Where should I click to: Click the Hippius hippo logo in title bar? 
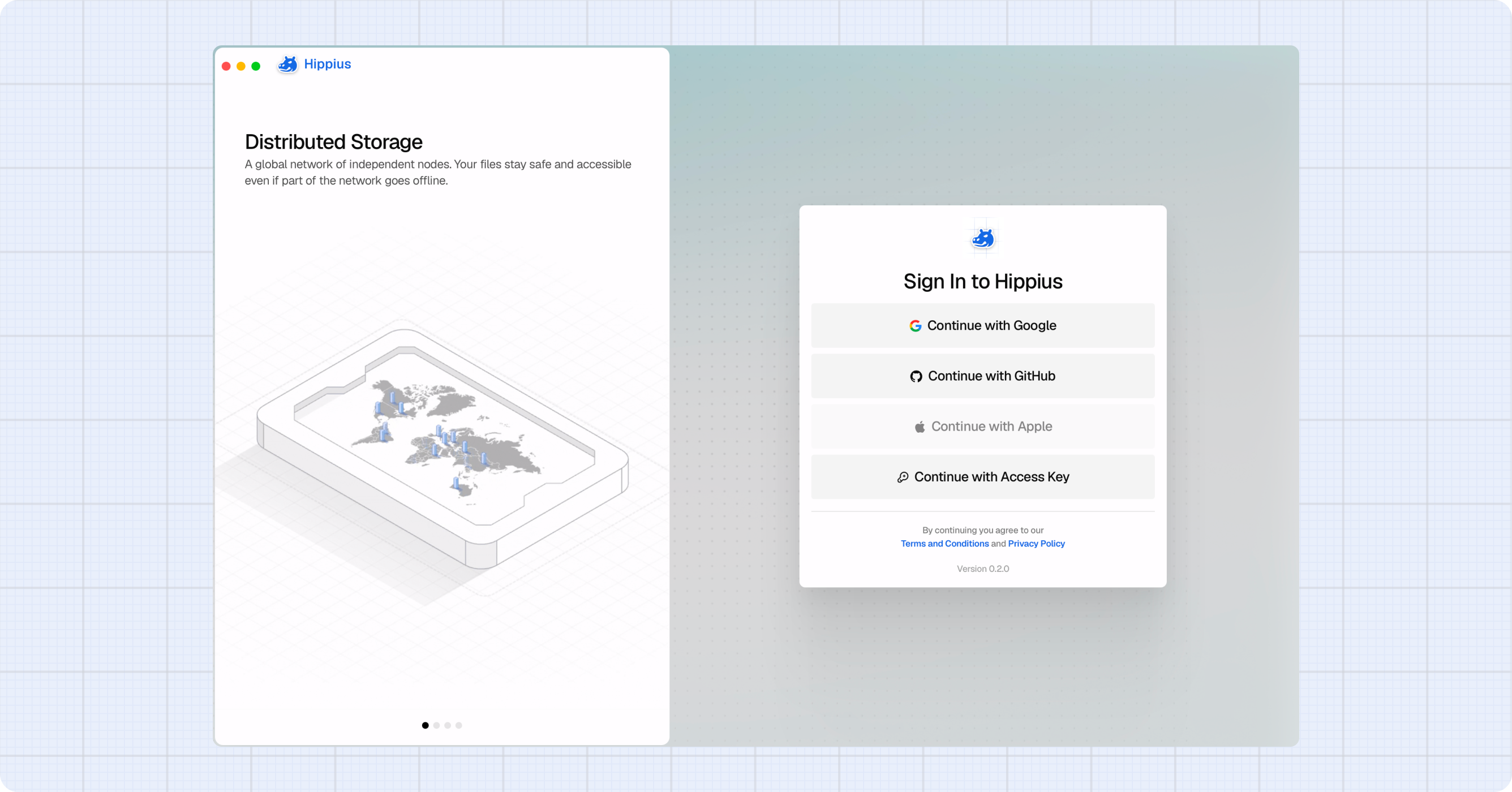point(287,64)
